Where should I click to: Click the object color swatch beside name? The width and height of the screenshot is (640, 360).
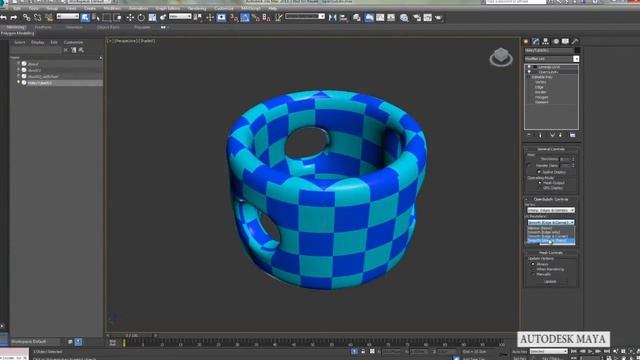(x=577, y=50)
